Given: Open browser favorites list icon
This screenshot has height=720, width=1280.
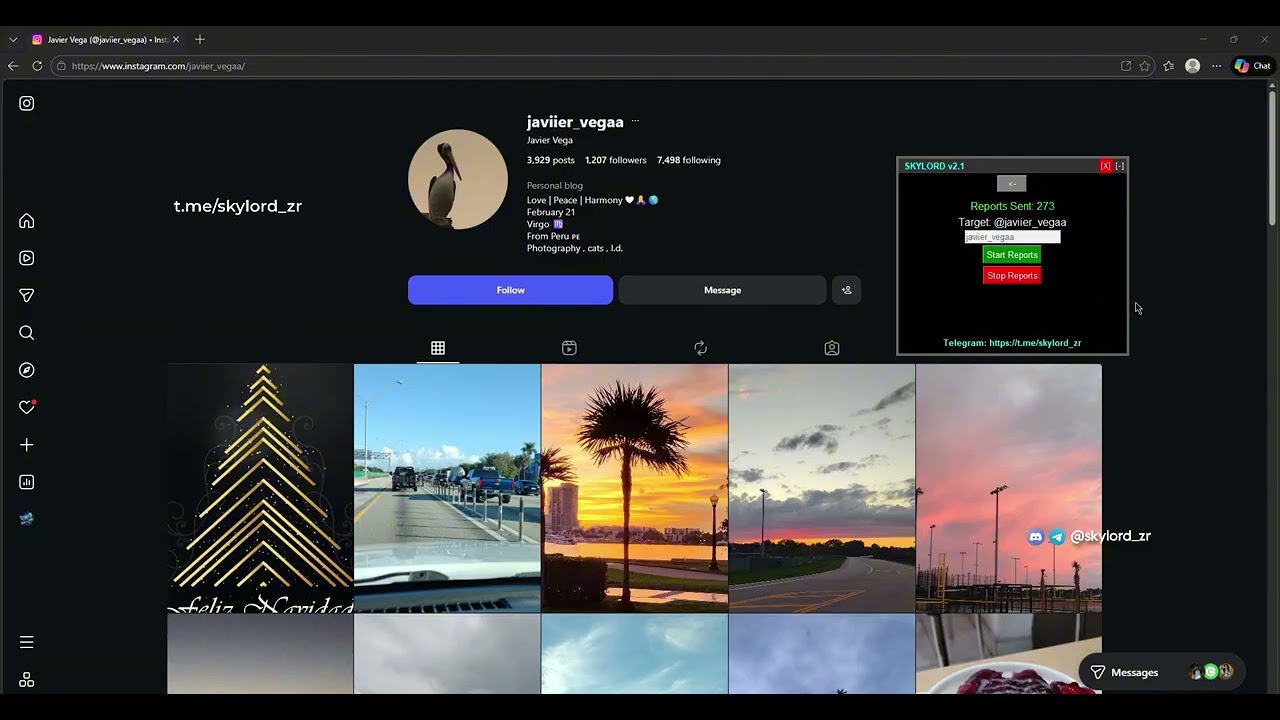Looking at the screenshot, I should [x=1168, y=66].
